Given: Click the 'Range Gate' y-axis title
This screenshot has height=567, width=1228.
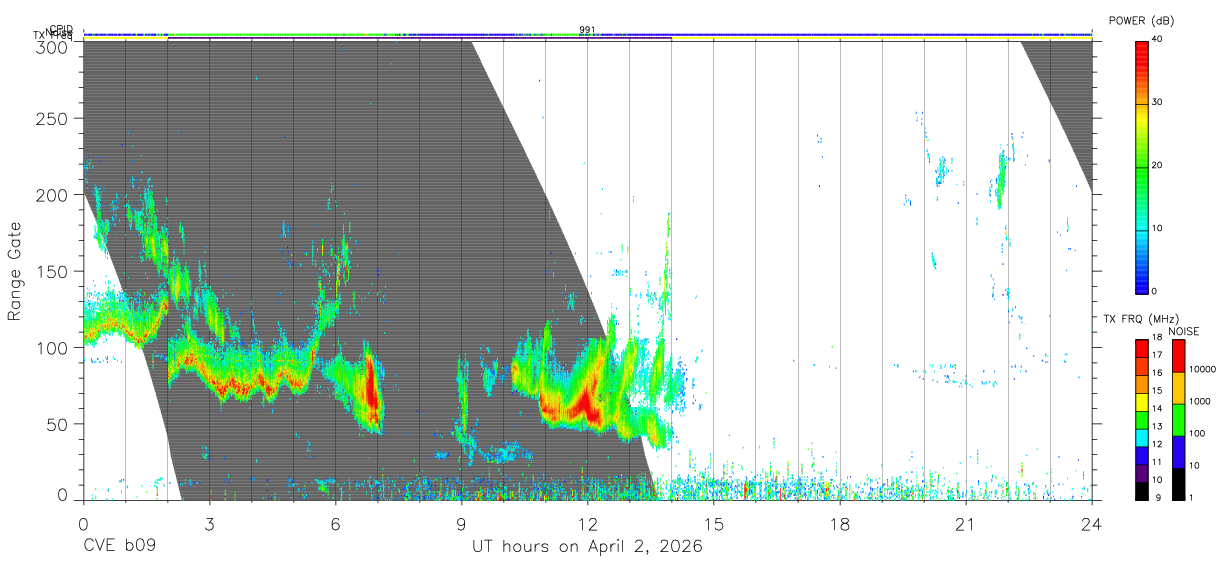Looking at the screenshot, I should (15, 271).
